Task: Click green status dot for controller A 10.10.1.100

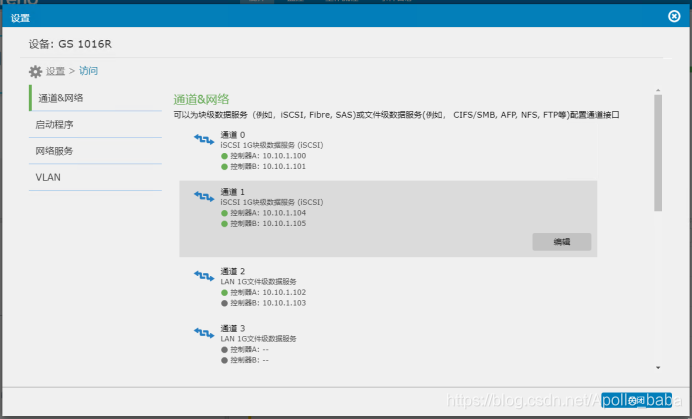Action: click(x=224, y=156)
